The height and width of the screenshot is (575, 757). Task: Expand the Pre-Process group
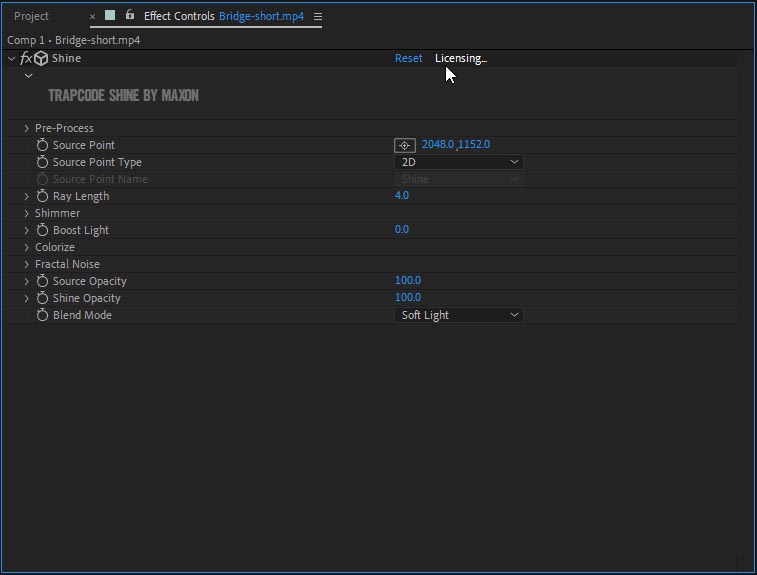[x=27, y=128]
